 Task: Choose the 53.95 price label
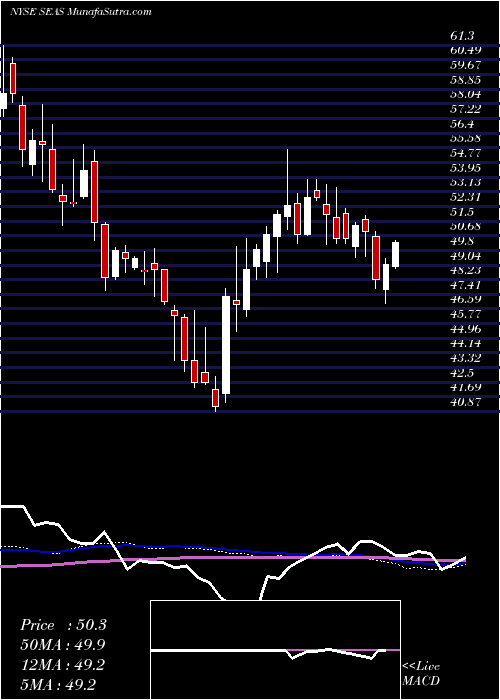click(x=466, y=168)
